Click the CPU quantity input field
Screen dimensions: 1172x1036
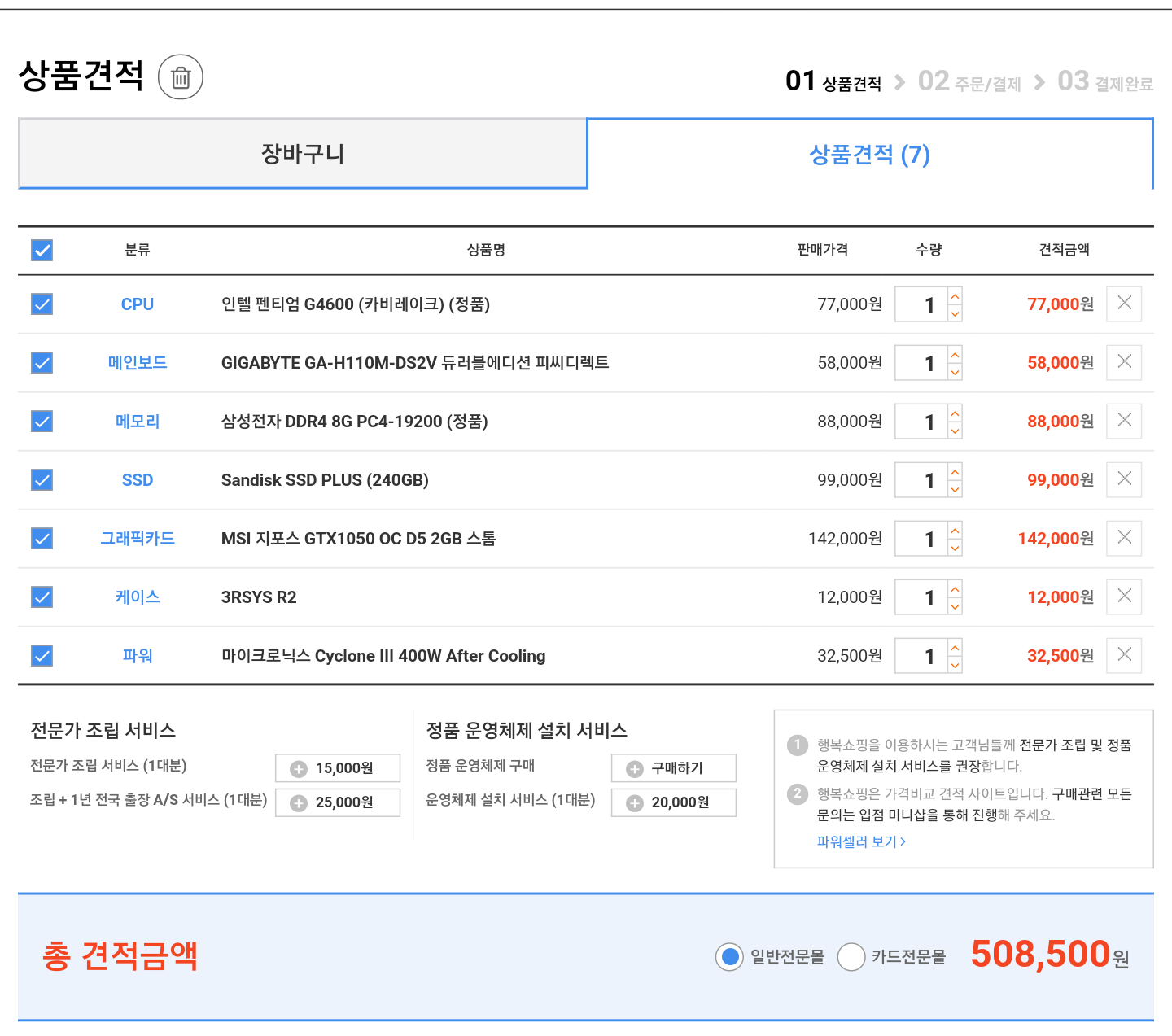coord(921,304)
